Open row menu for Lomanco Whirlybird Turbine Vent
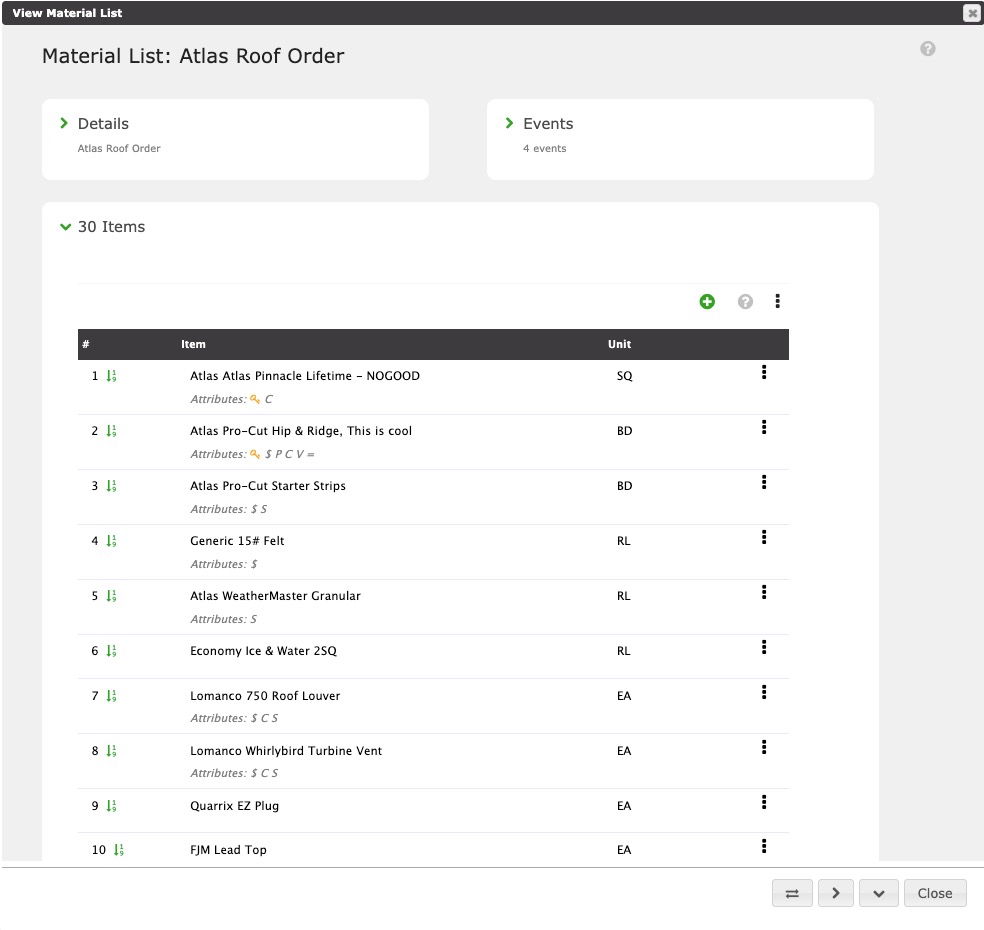 click(x=763, y=747)
